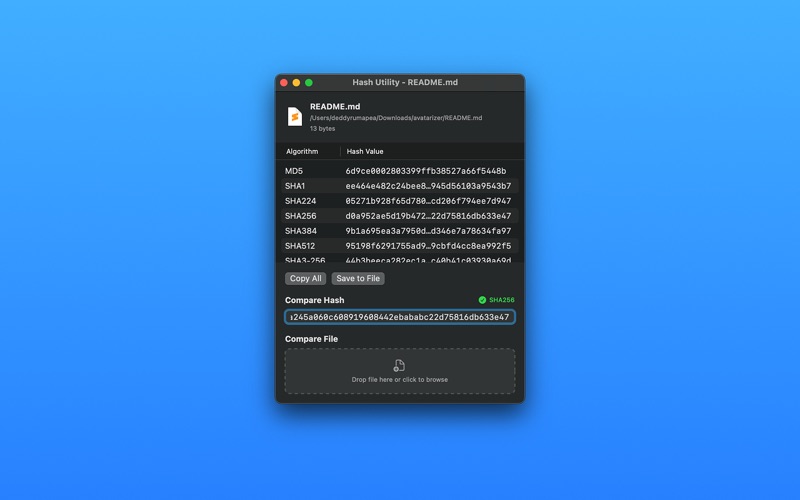Click the Compare Hash section label
Screen dimensions: 800x500
314,300
